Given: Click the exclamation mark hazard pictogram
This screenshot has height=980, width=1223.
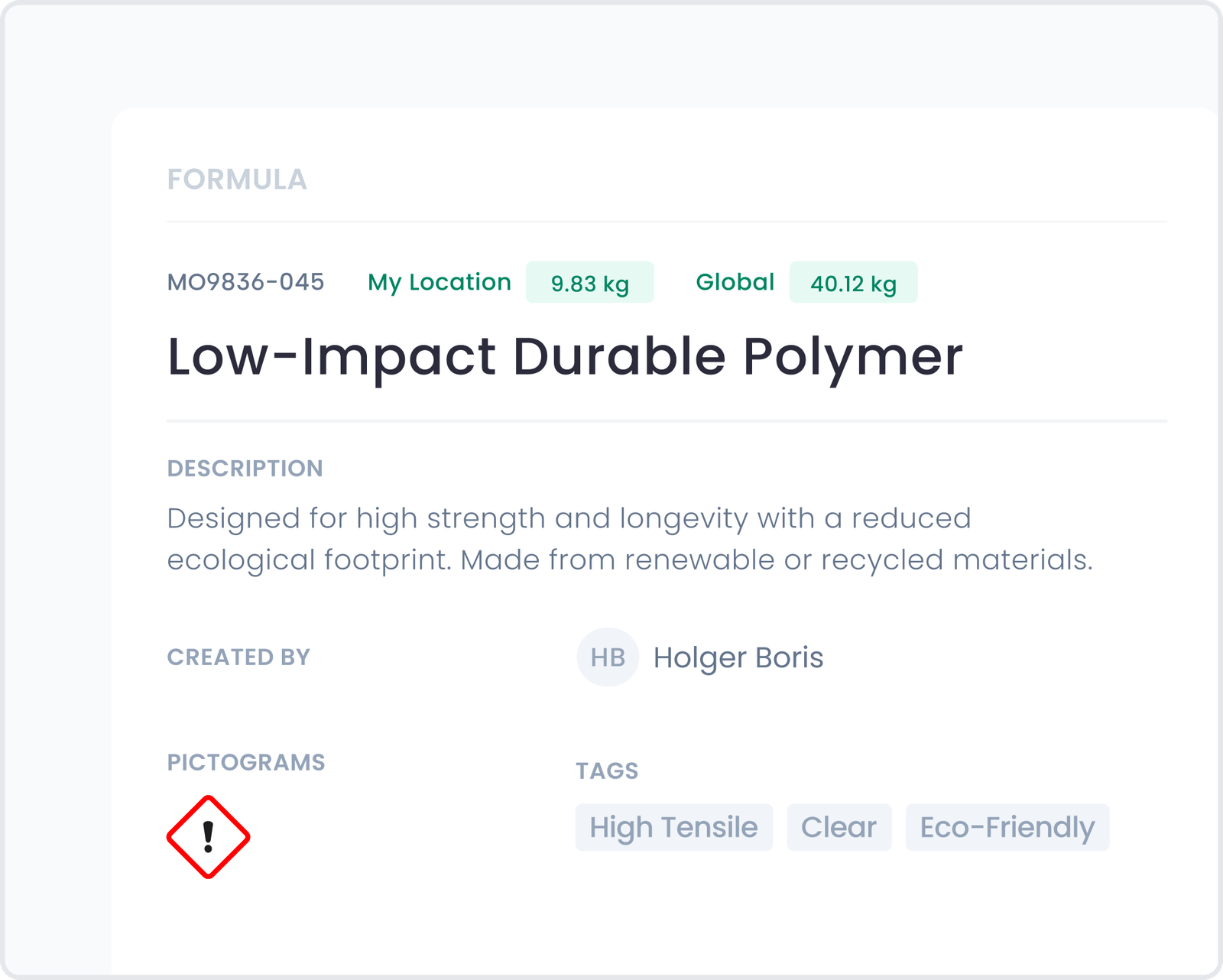Looking at the screenshot, I should pos(208,837).
